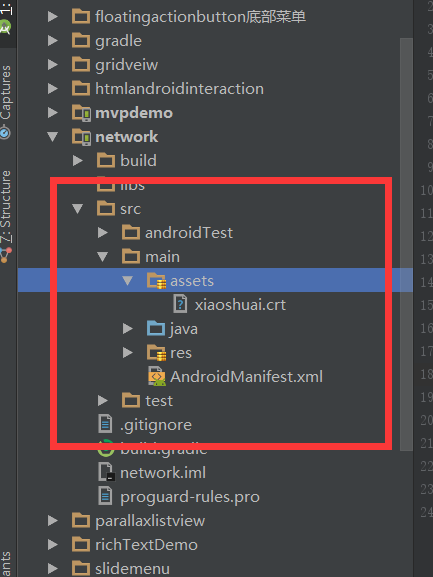Click the network.iml file icon
Viewport: 433px width, 577px height.
tap(106, 472)
